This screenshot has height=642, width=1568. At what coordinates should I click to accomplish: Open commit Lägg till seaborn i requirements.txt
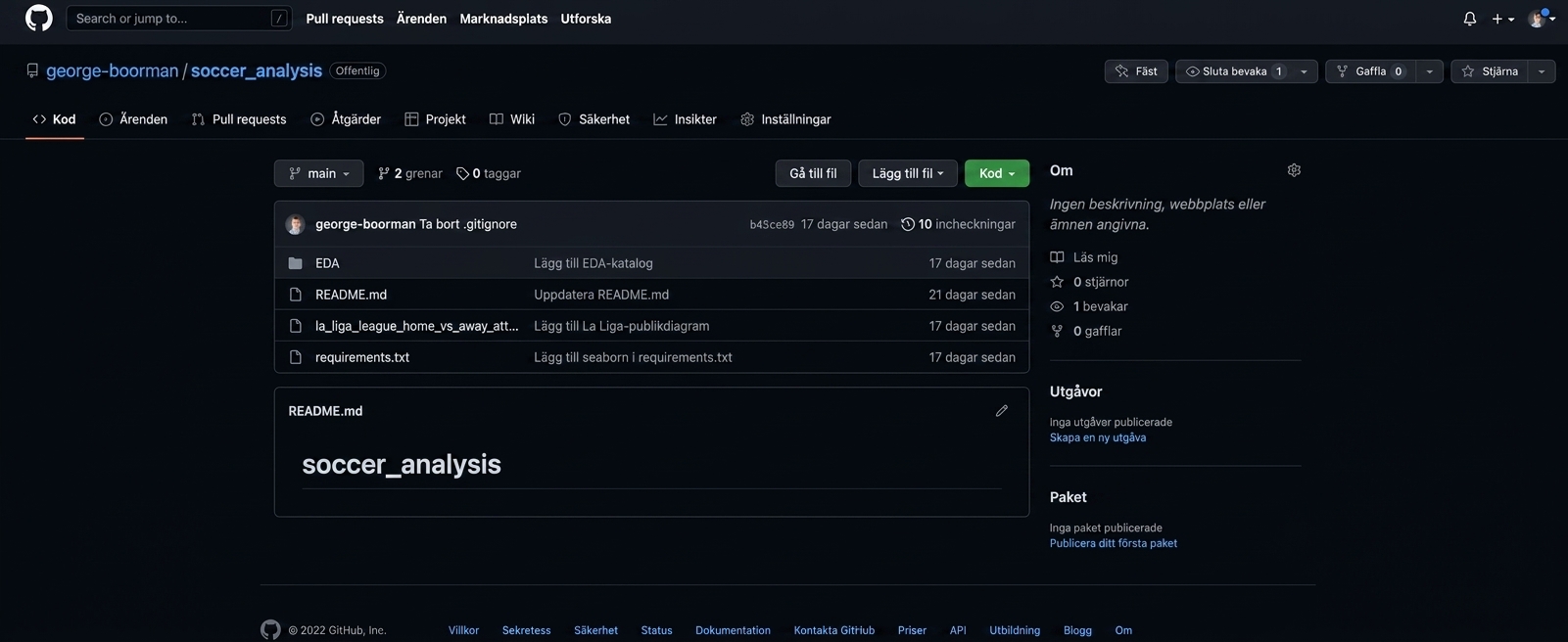pos(633,357)
